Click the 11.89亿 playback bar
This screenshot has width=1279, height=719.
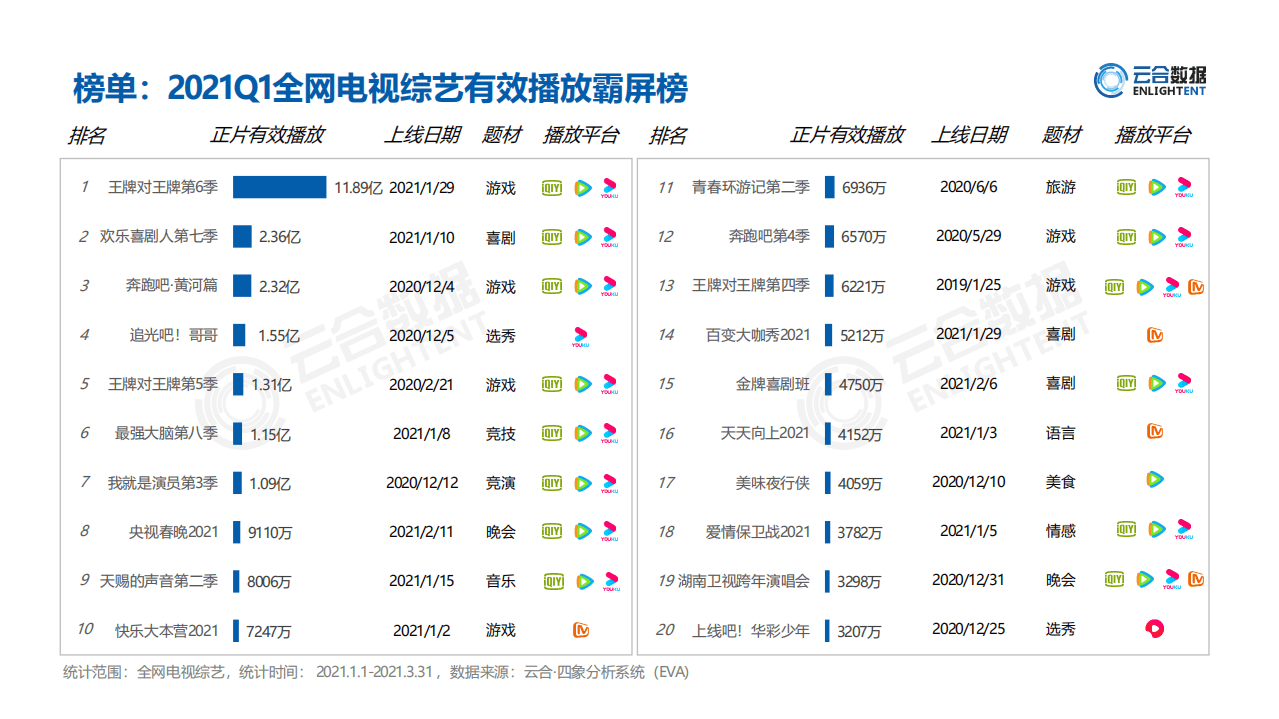pyautogui.click(x=279, y=187)
